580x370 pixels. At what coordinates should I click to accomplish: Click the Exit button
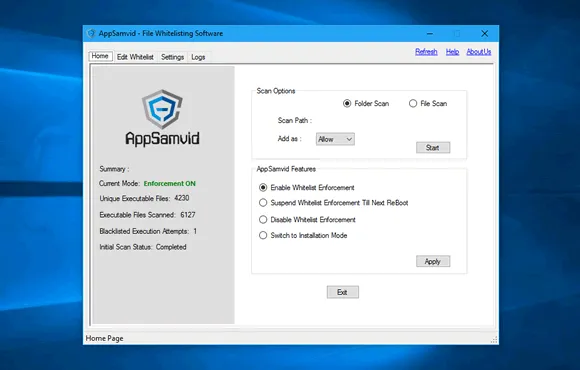343,292
